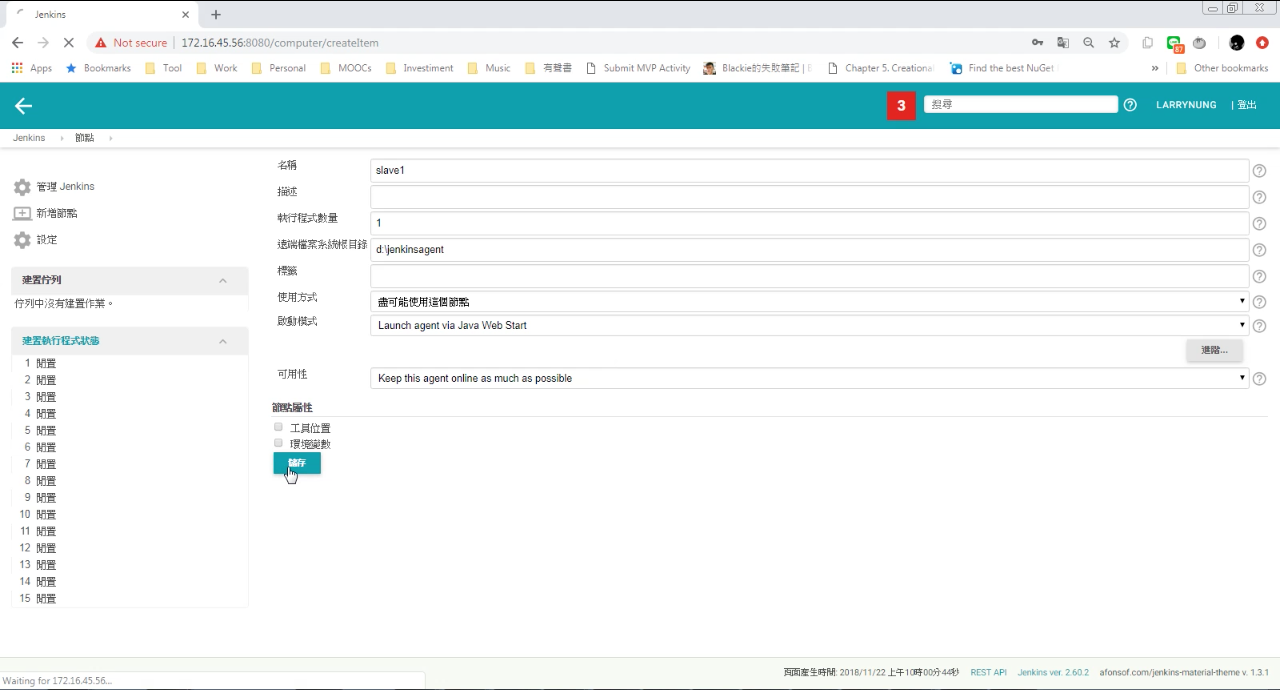Image resolution: width=1280 pixels, height=690 pixels.
Task: Show help for the 標籤 field
Action: click(1260, 277)
